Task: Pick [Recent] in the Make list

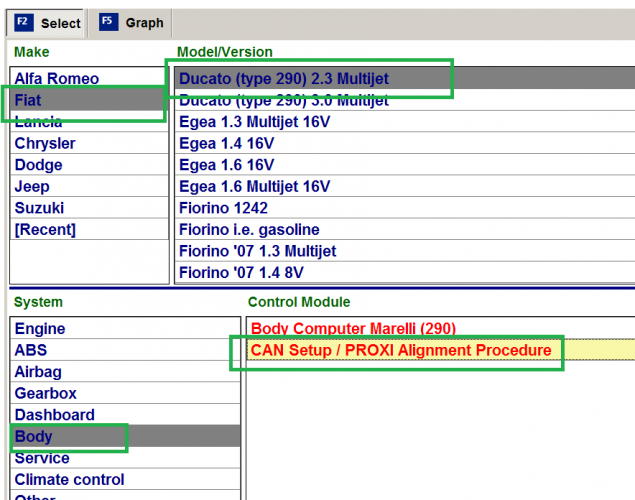Action: 45,229
